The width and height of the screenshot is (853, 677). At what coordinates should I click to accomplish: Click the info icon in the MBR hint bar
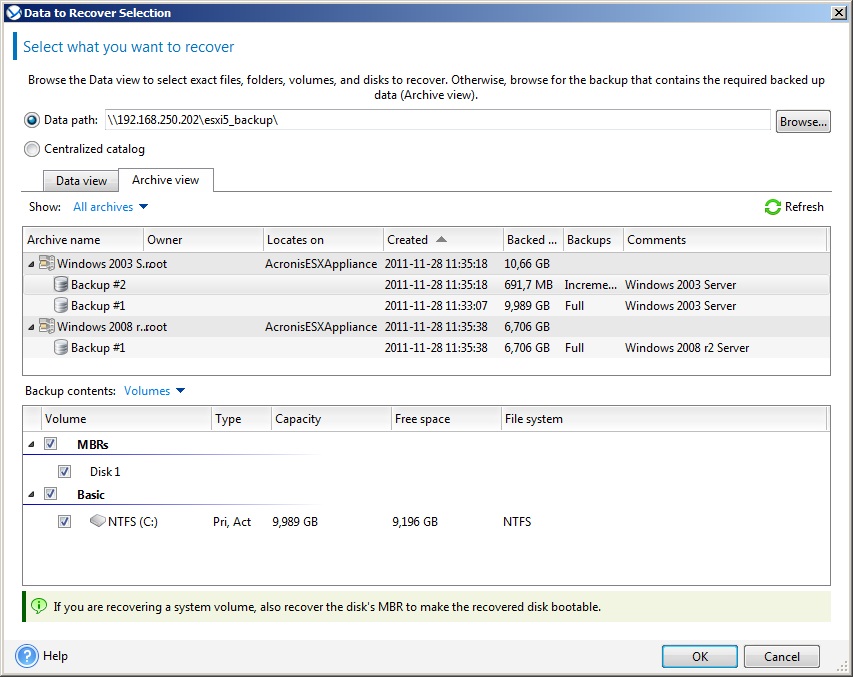tap(39, 606)
